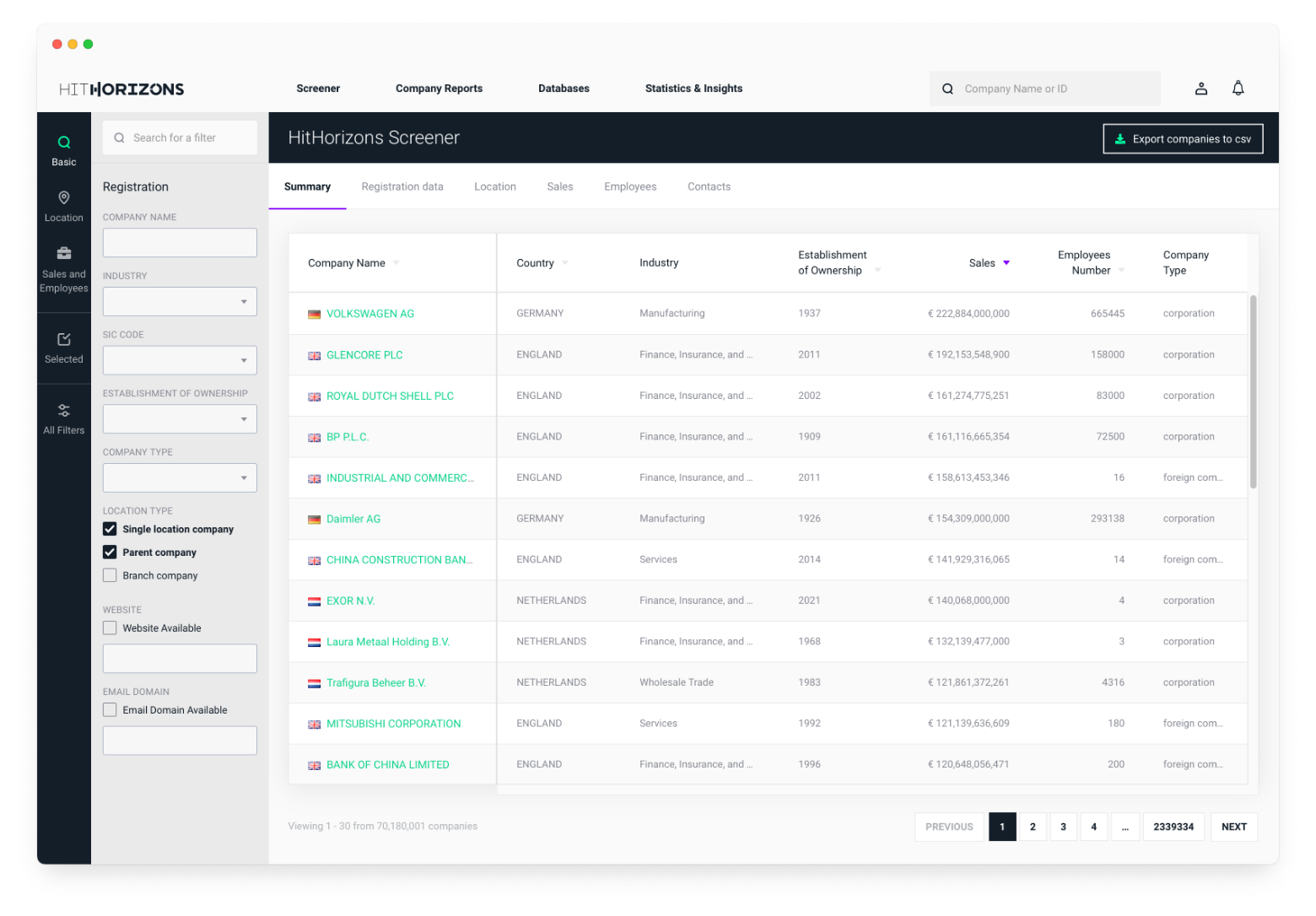Click the flag beside Laura Metaal Holding
This screenshot has width=1316, height=916.
point(314,643)
